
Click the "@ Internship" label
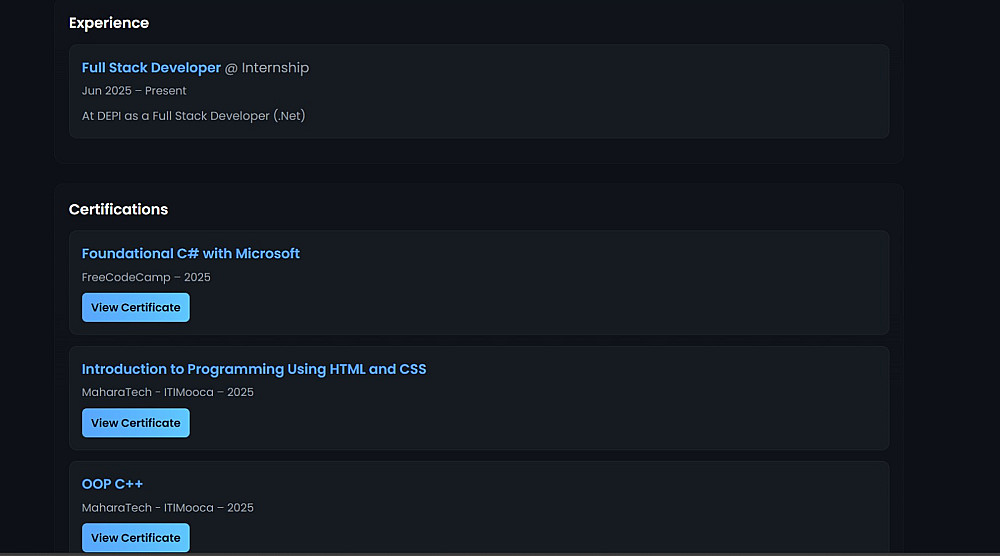pos(267,68)
